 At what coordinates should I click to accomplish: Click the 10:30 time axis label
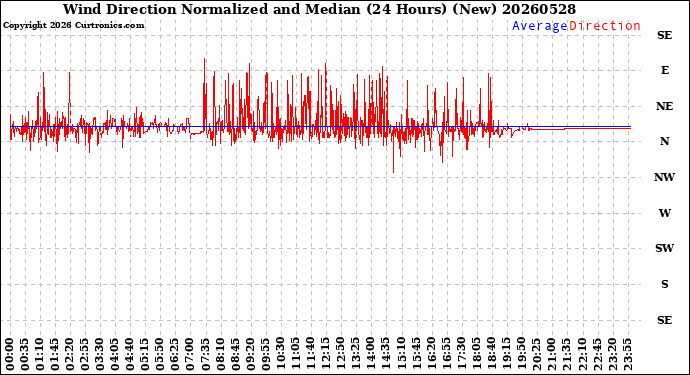281,354
